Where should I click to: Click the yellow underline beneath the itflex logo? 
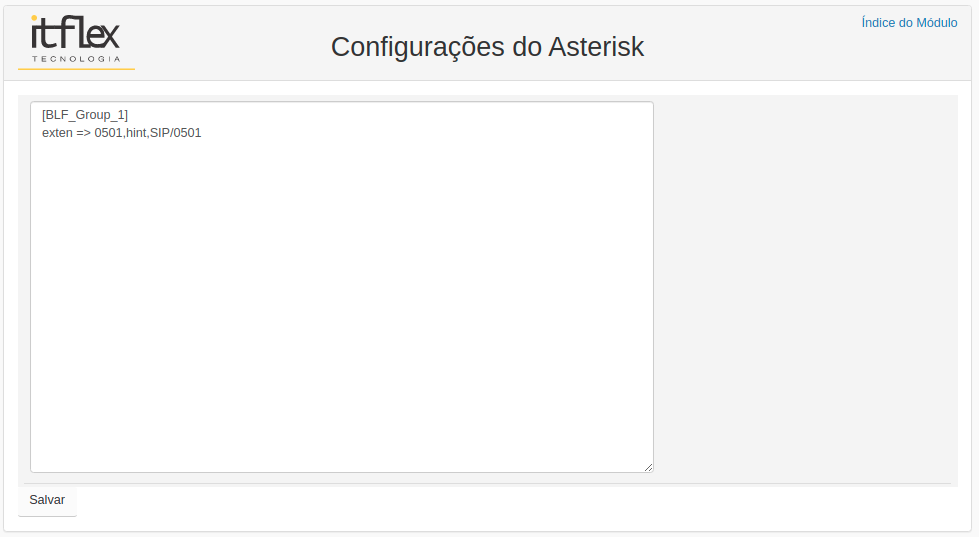(x=76, y=69)
